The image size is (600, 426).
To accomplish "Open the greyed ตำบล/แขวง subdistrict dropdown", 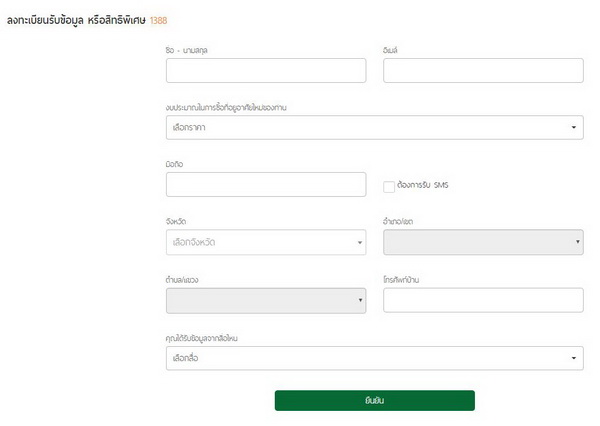I will [x=266, y=300].
